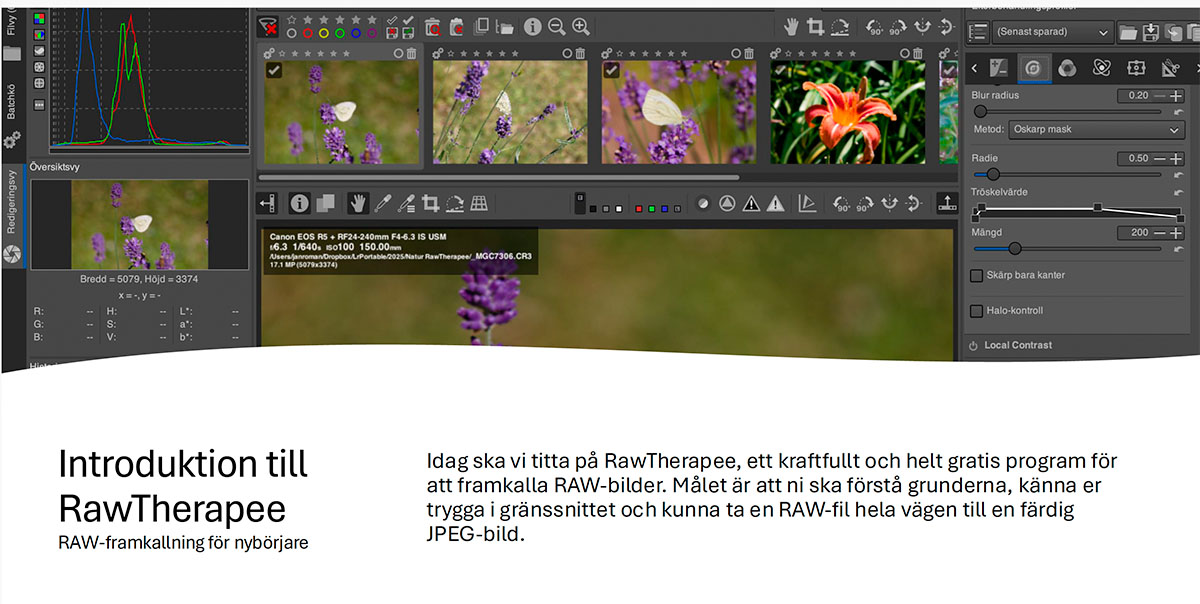Enable the Halo-kontroll checkbox
The image size is (1200, 604).
pyautogui.click(x=977, y=311)
